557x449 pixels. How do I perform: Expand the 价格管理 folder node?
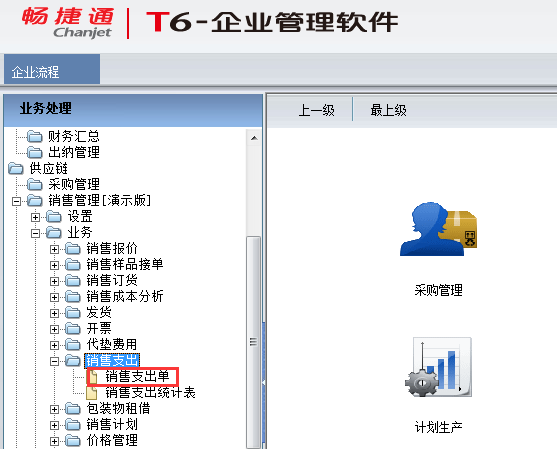pos(54,441)
